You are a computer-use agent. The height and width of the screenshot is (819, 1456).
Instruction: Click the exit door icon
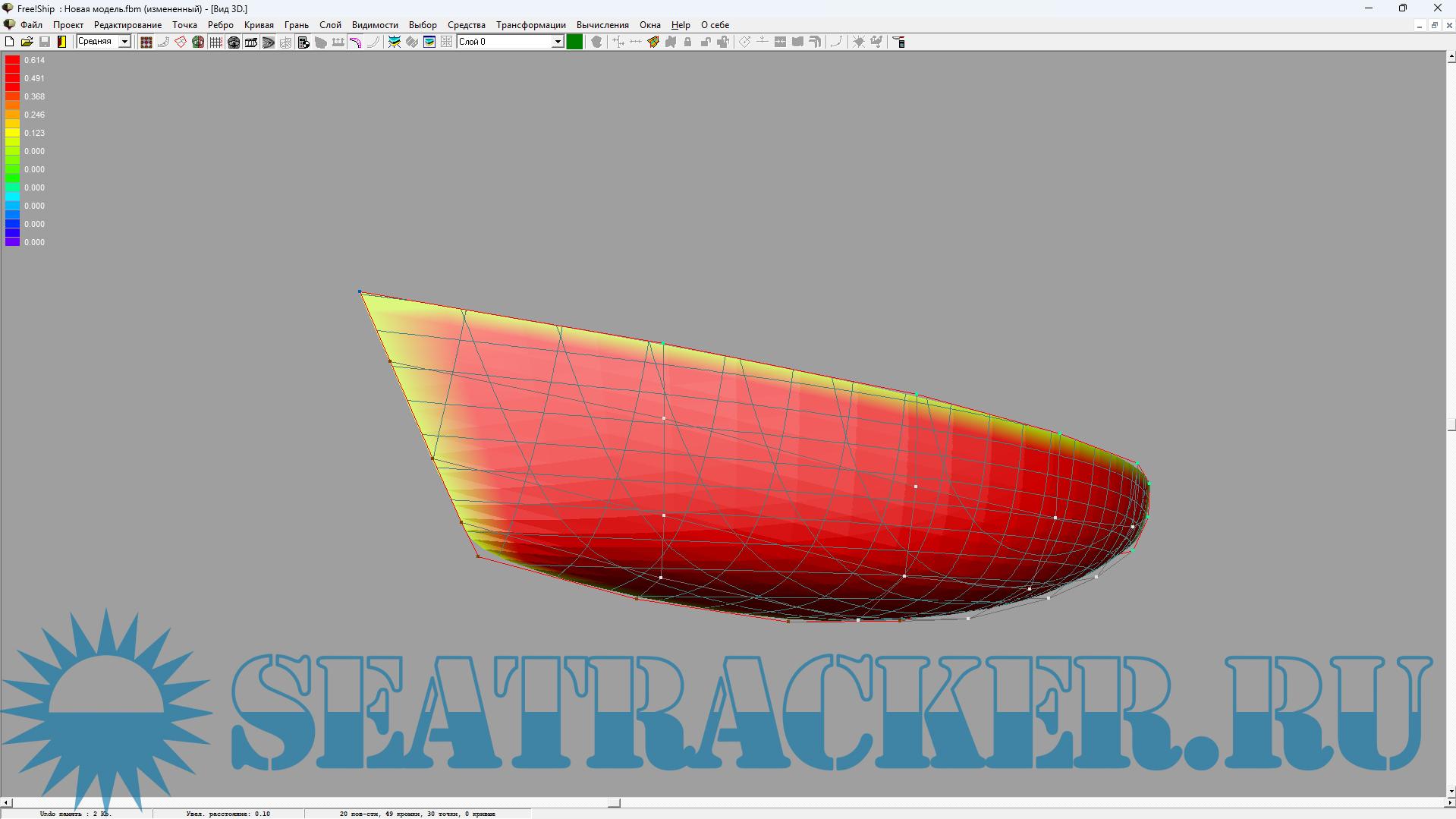tap(62, 42)
